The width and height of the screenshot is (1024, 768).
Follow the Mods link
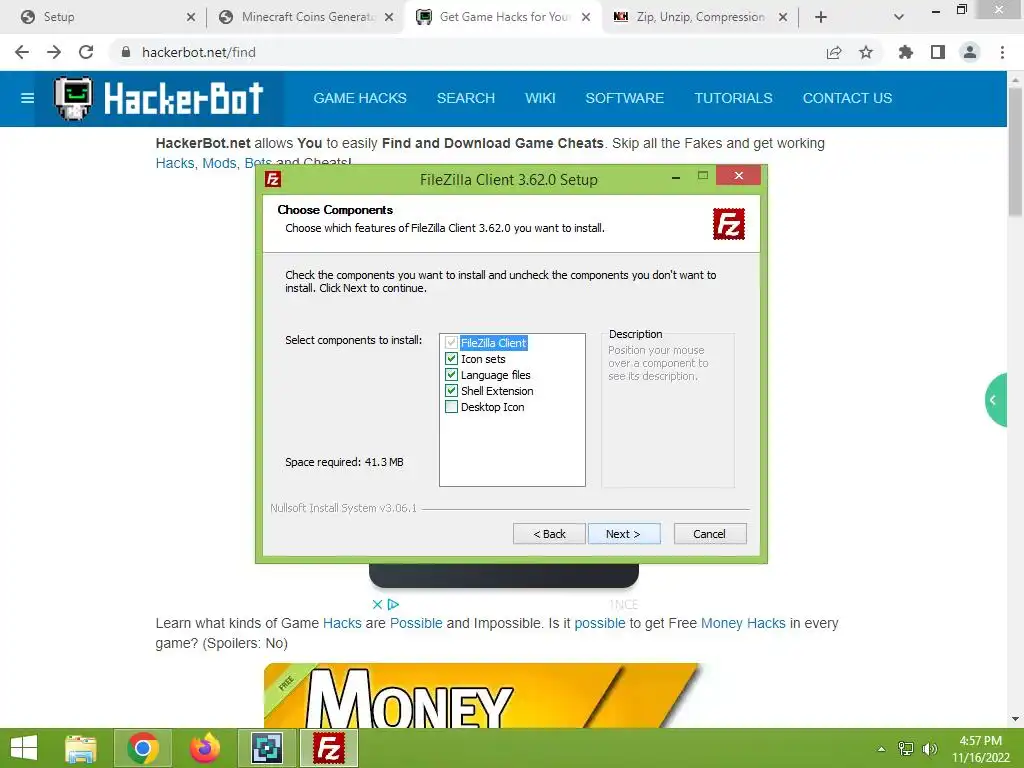(x=219, y=163)
